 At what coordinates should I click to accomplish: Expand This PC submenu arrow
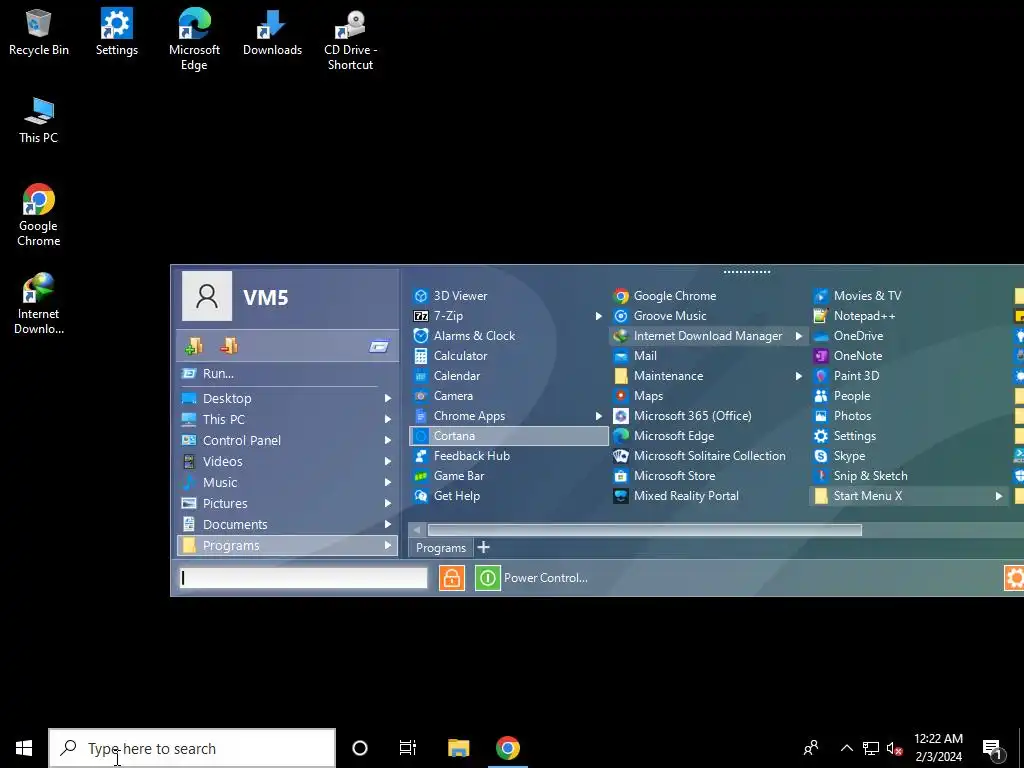coord(388,419)
